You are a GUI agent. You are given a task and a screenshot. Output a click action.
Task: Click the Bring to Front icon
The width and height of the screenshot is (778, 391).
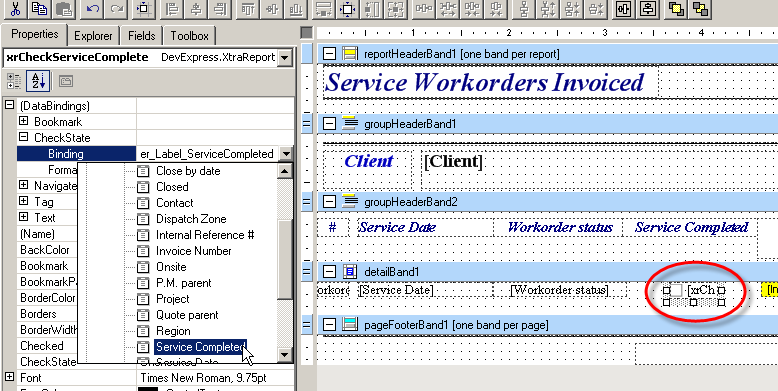(x=676, y=8)
